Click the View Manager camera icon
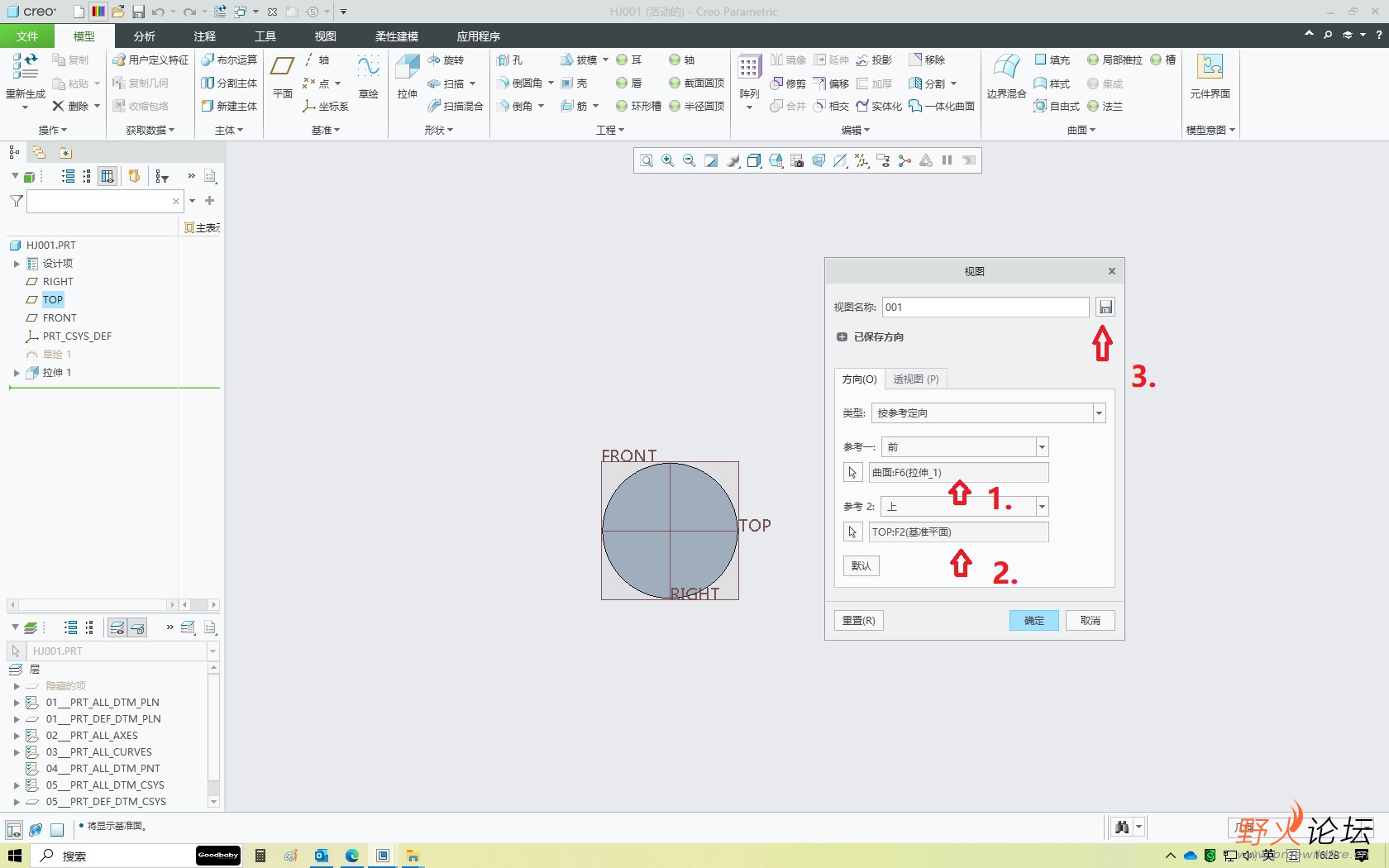 (797, 161)
